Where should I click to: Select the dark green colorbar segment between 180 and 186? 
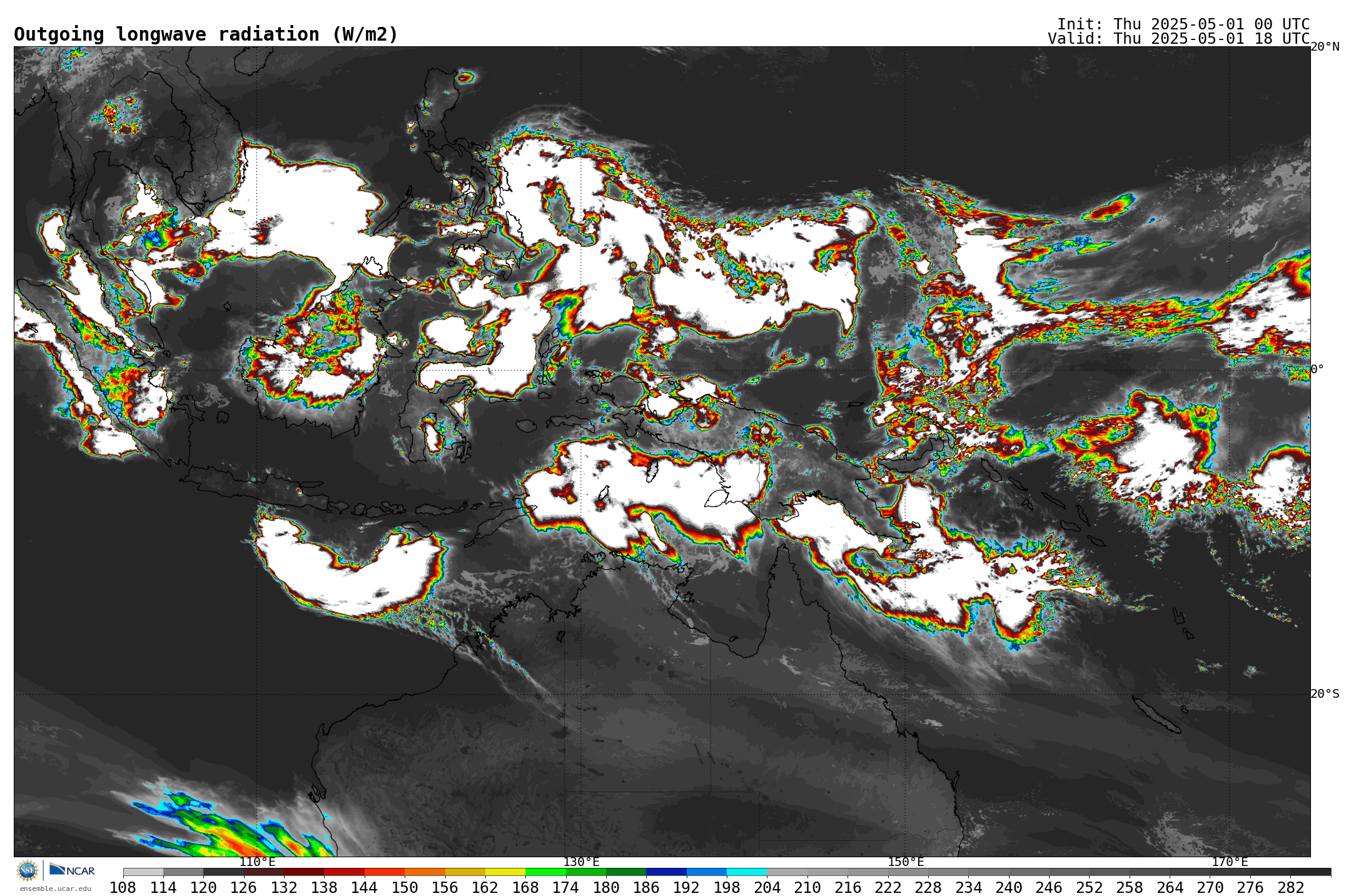coord(626,872)
